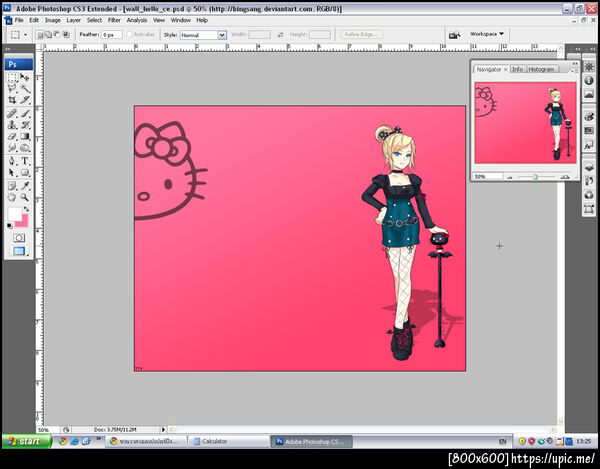Open the Layers panel icon in dock

589,167
